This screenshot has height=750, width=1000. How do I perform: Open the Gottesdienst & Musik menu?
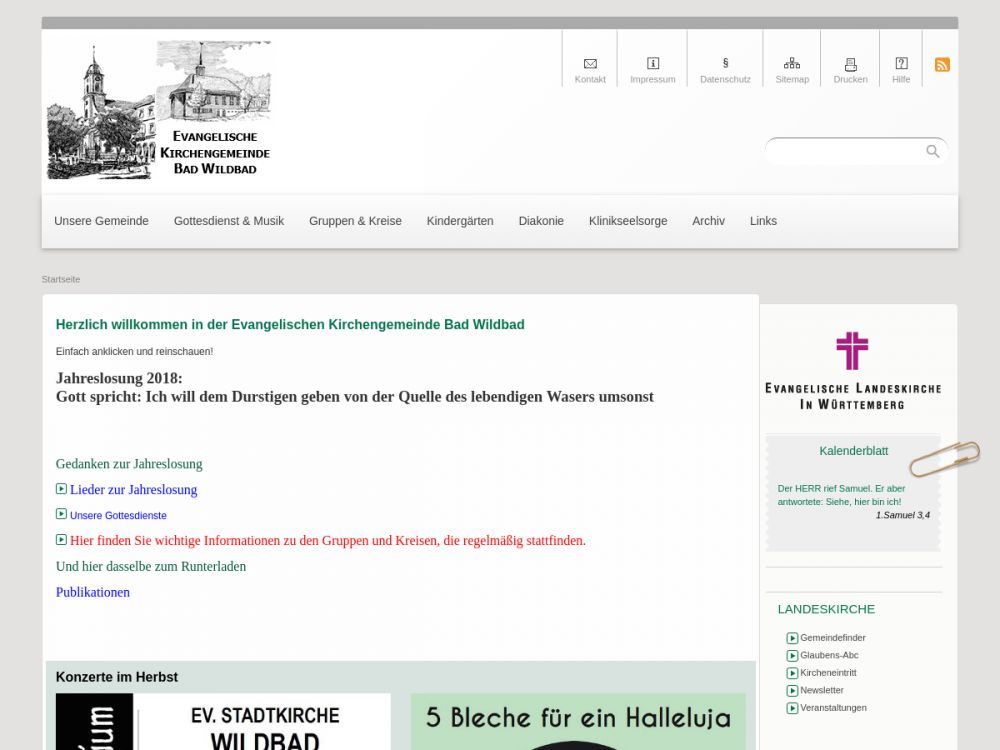(x=229, y=221)
